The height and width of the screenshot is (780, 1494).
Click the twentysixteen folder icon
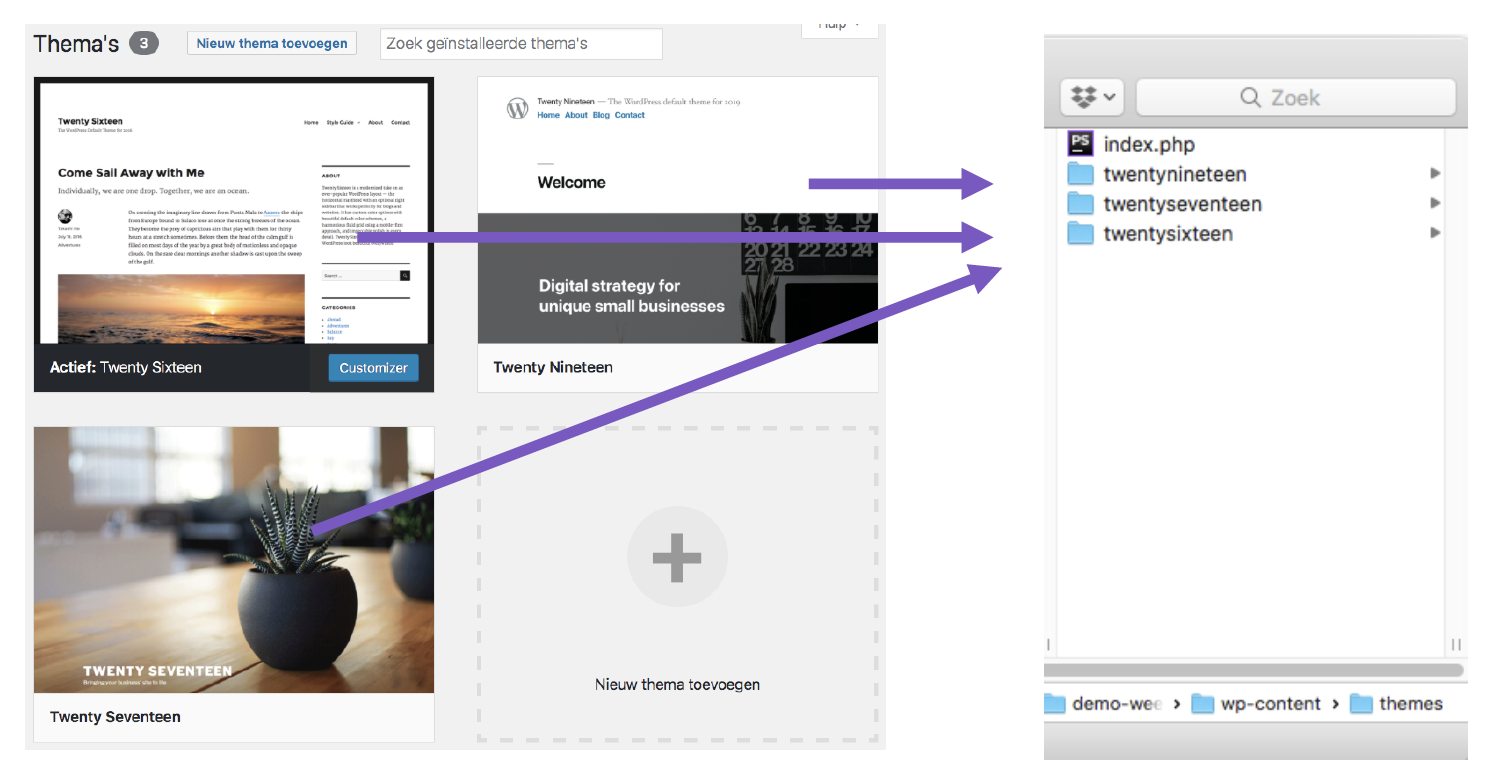tap(1080, 234)
